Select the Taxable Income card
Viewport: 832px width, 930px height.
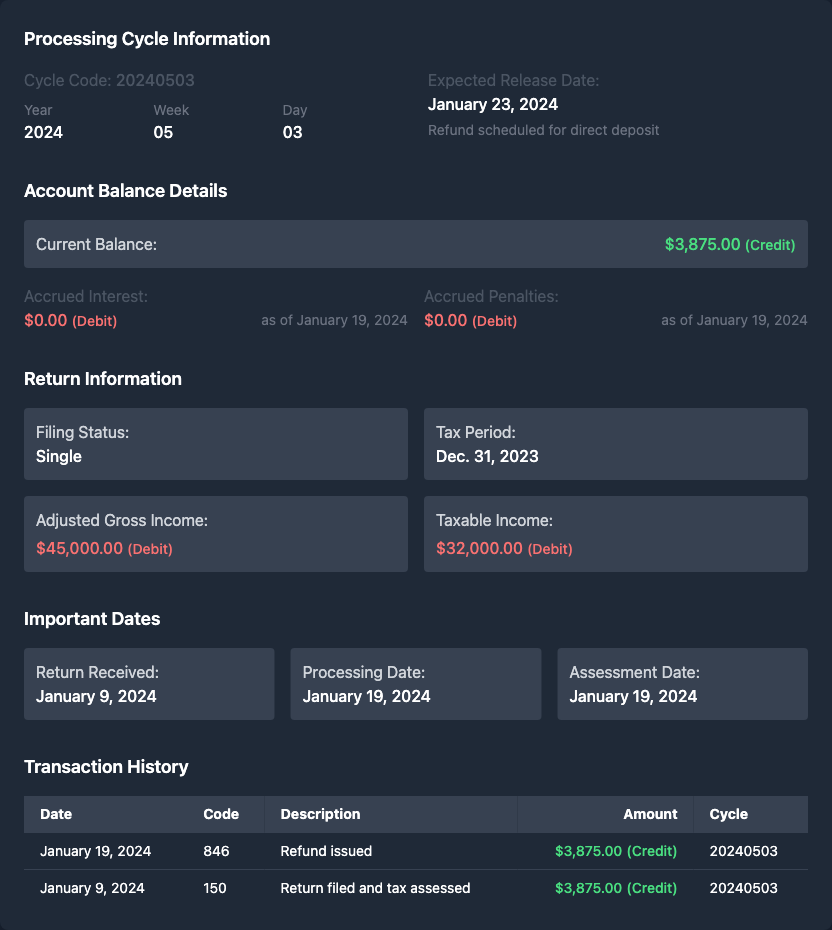tap(615, 534)
